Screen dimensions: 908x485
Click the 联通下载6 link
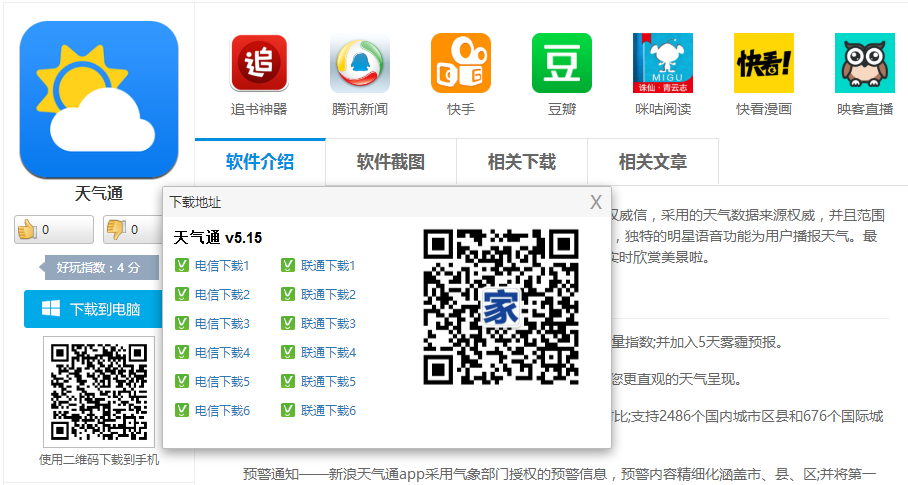pos(328,410)
